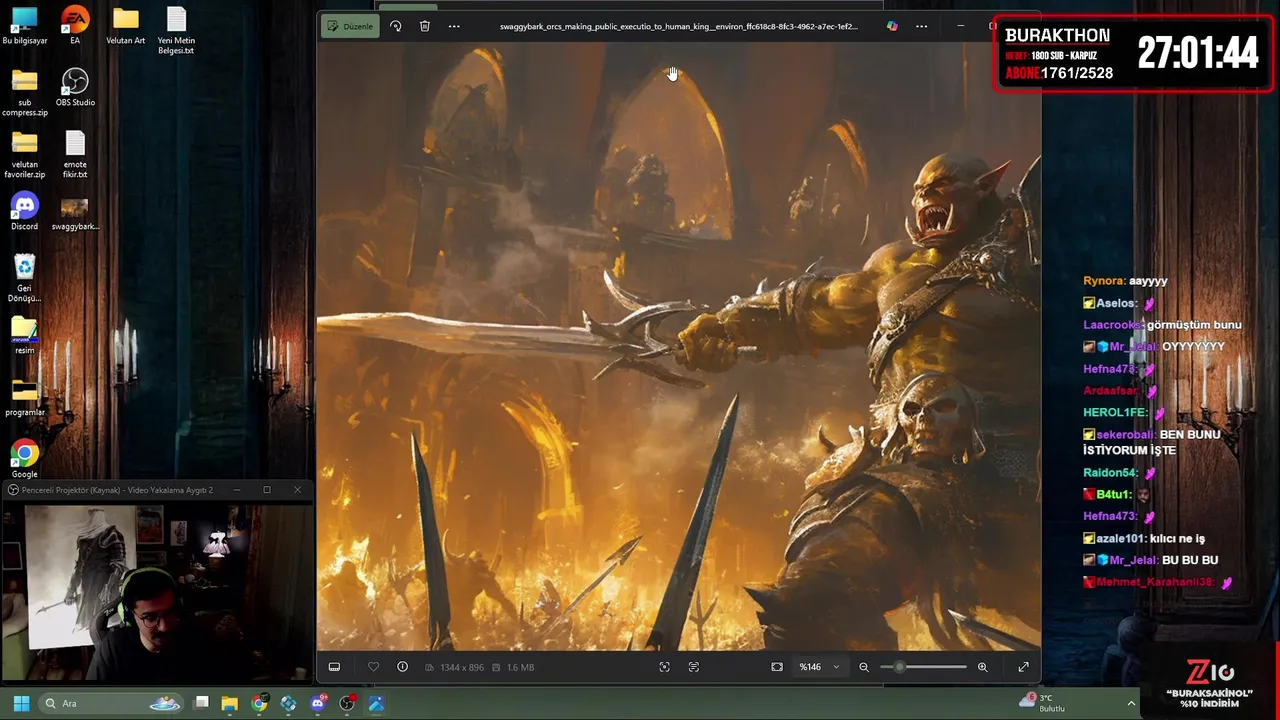The width and height of the screenshot is (1280, 720).
Task: Click the scan text icon in Photos bottom bar
Action: [x=694, y=667]
